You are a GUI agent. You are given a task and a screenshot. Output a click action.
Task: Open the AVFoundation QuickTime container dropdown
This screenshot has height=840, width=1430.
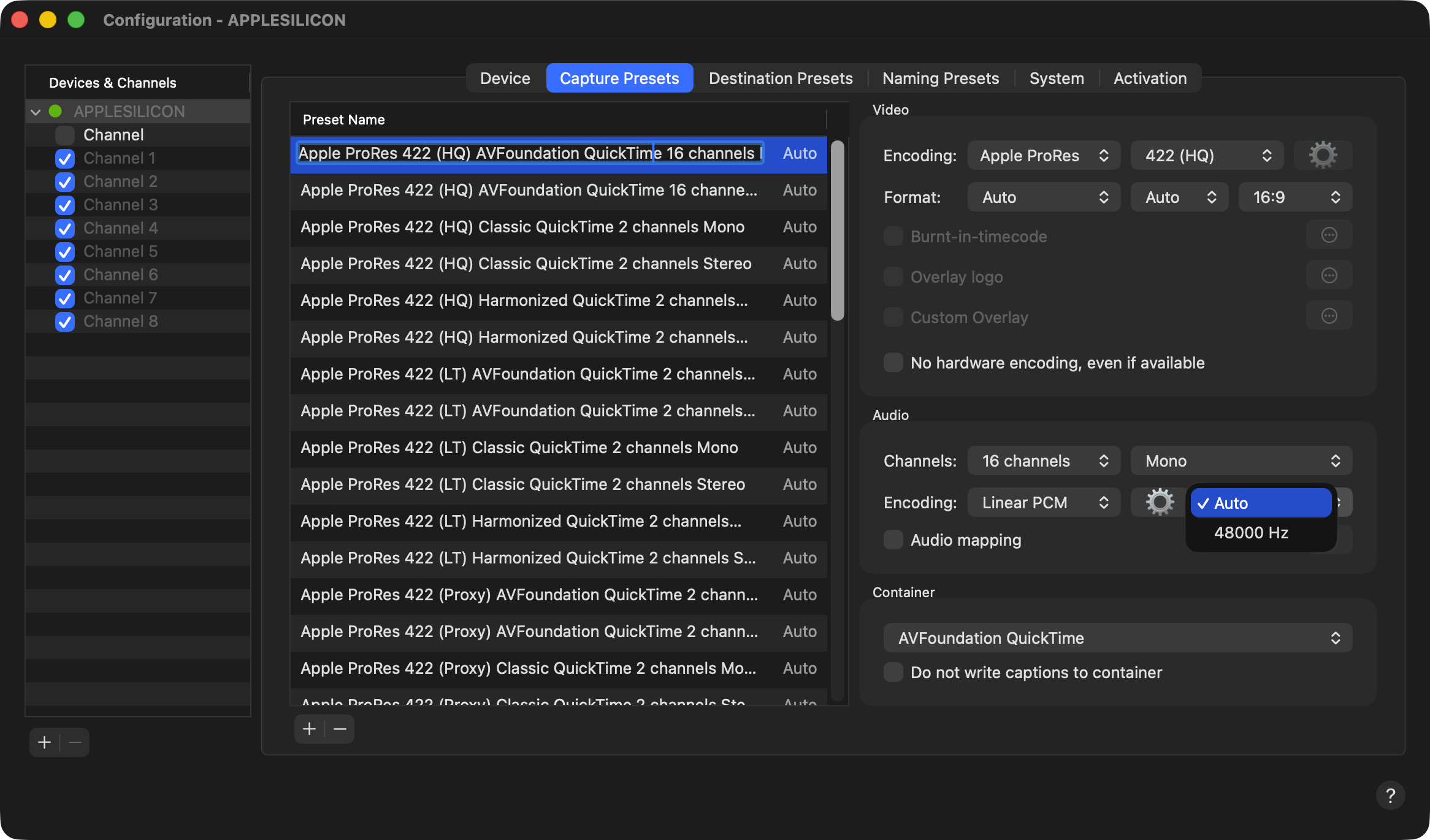point(1118,638)
